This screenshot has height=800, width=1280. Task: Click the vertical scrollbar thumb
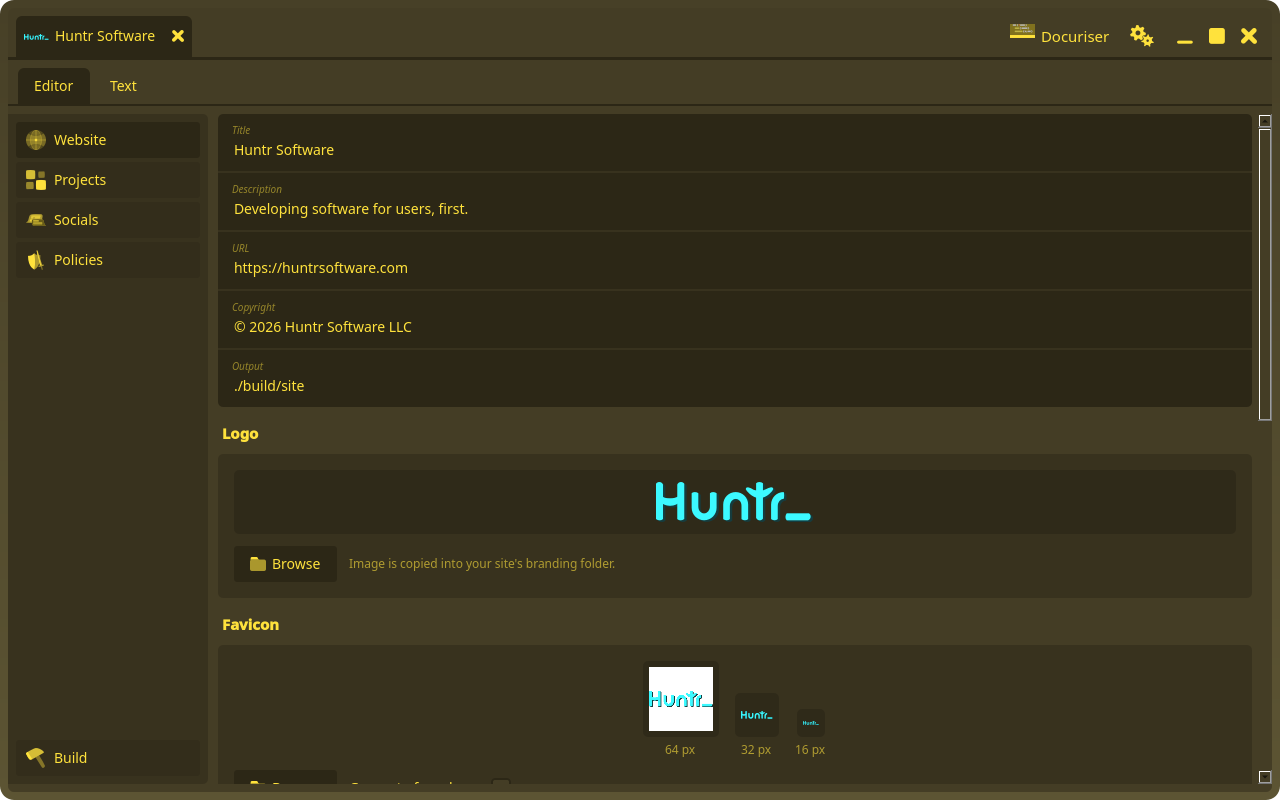coord(1265,275)
